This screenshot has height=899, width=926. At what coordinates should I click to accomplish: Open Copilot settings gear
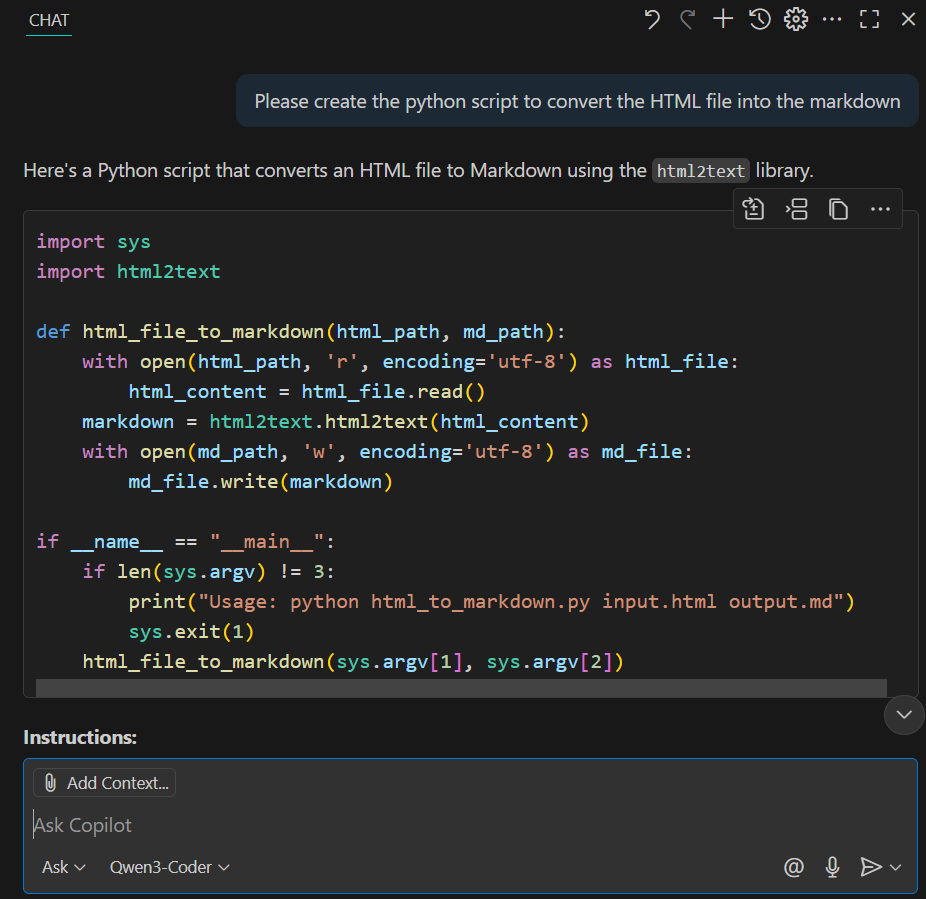(x=795, y=19)
